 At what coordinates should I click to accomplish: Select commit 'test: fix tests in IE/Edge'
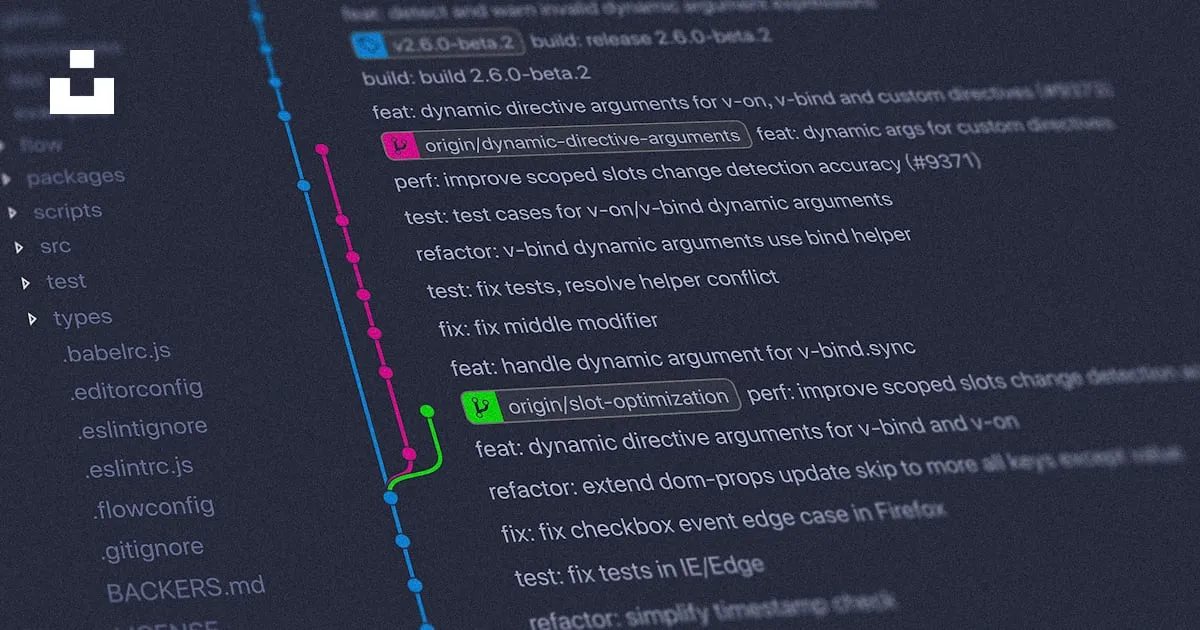click(639, 572)
